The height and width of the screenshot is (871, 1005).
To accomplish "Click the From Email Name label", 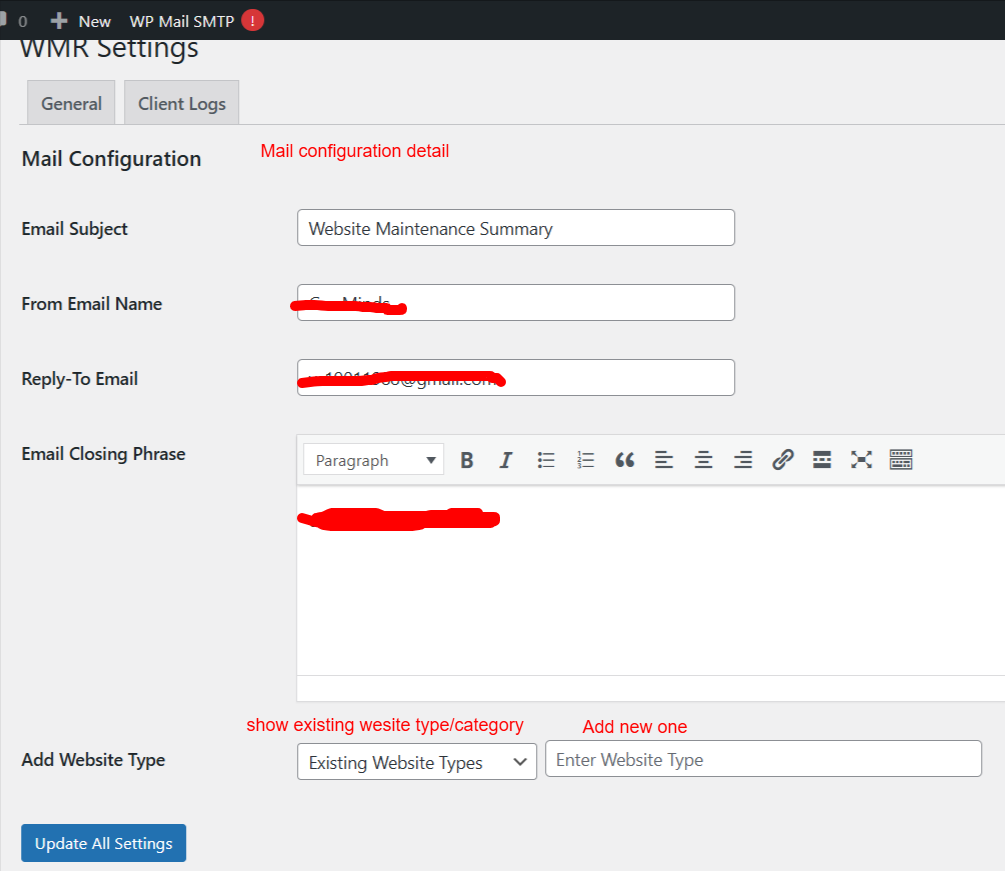I will (x=92, y=304).
